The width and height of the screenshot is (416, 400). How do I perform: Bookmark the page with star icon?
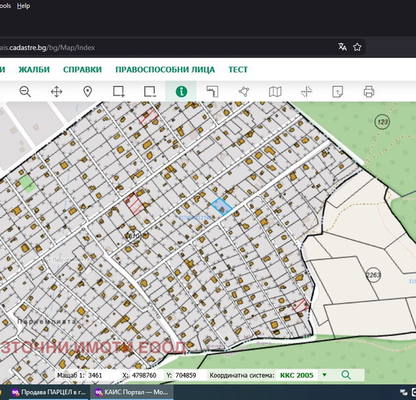click(357, 47)
